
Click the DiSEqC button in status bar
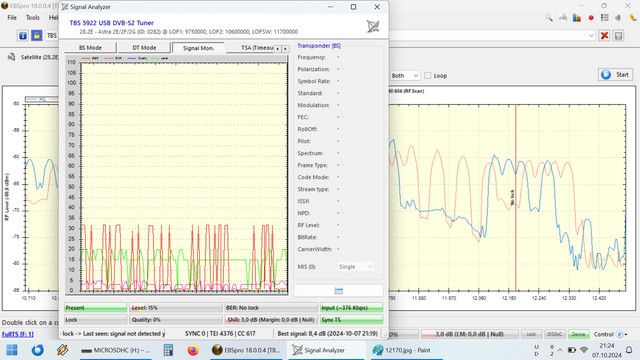coord(554,334)
